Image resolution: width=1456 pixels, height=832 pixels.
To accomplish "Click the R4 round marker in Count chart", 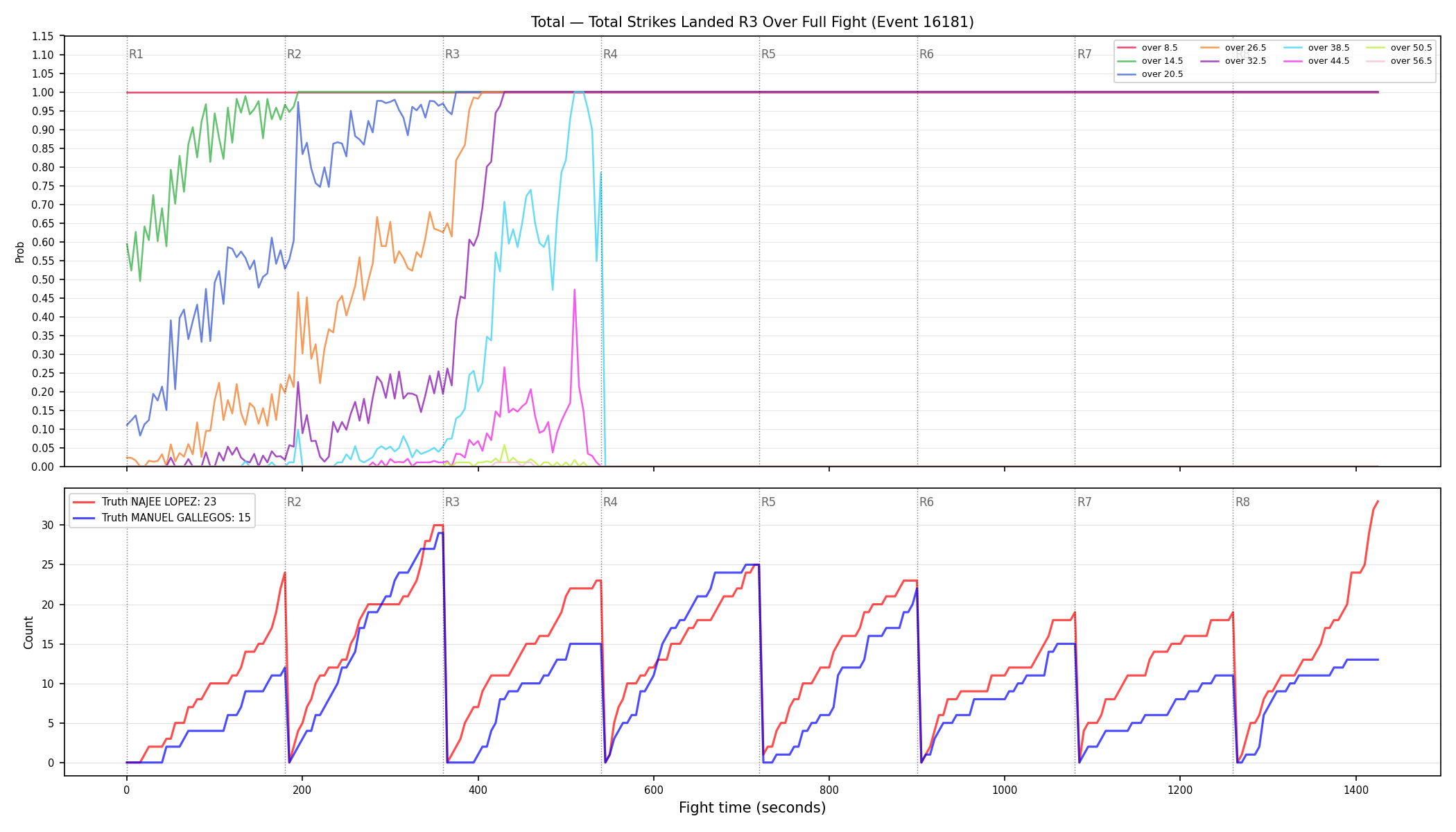I will (610, 502).
